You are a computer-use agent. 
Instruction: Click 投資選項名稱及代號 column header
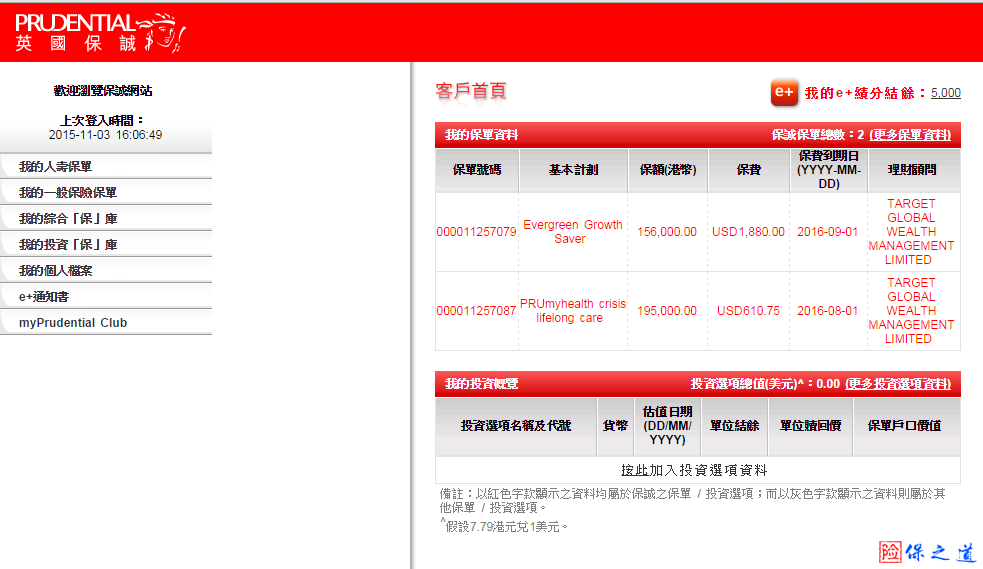point(515,426)
